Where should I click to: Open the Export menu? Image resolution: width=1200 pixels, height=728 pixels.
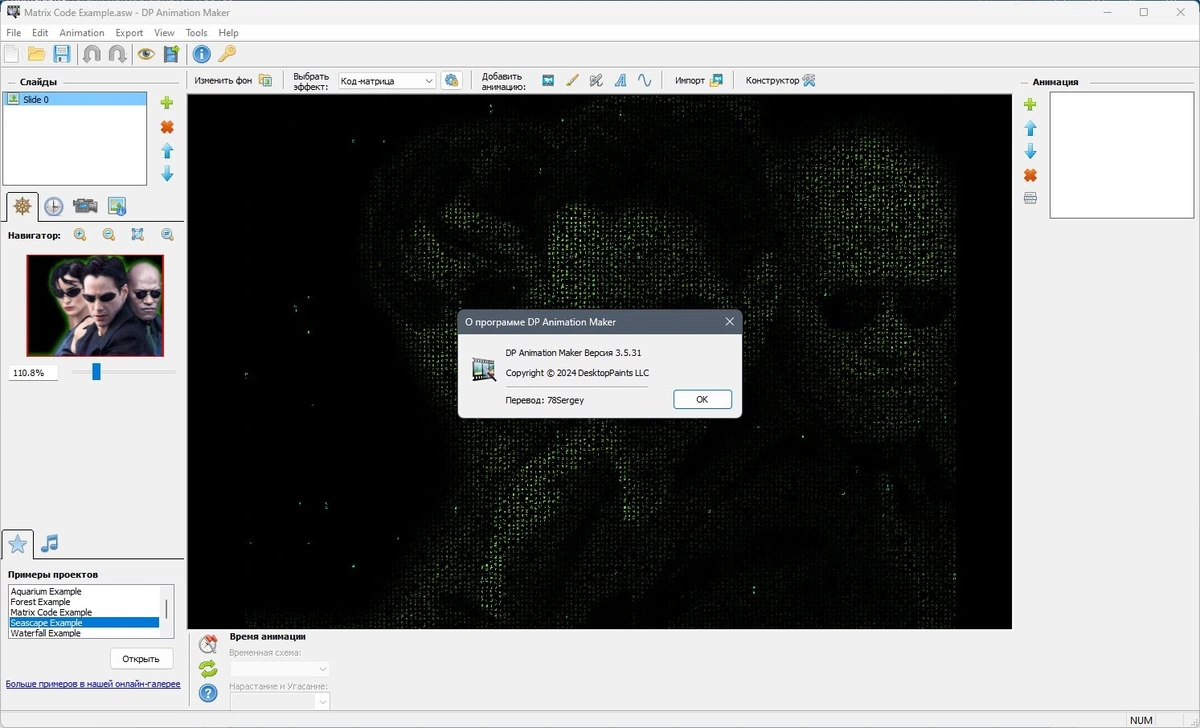point(129,33)
